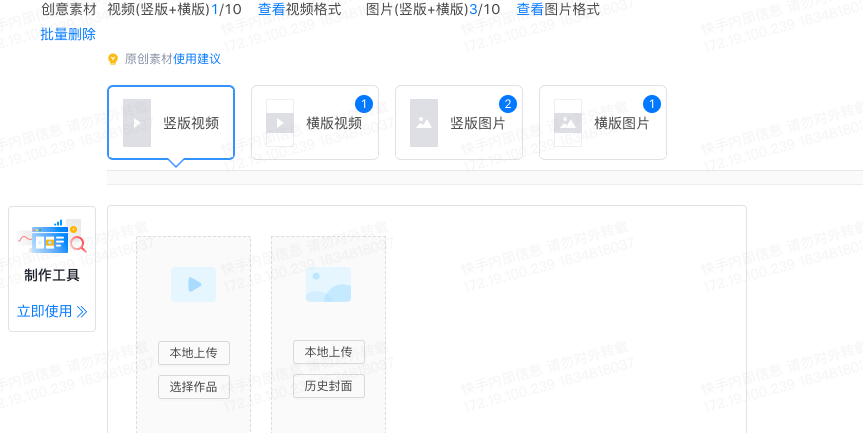Click the 制作工具 illustration icon
This screenshot has width=863, height=437.
point(52,237)
